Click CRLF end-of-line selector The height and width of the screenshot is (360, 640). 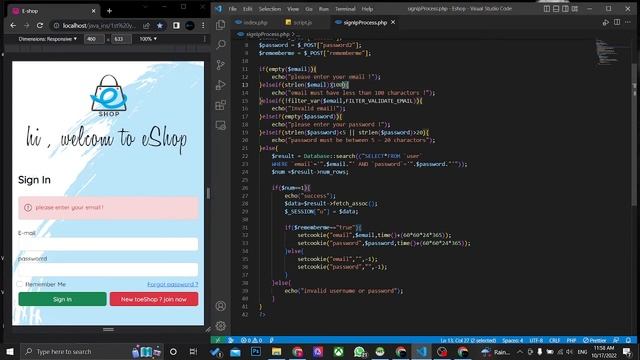coord(554,340)
